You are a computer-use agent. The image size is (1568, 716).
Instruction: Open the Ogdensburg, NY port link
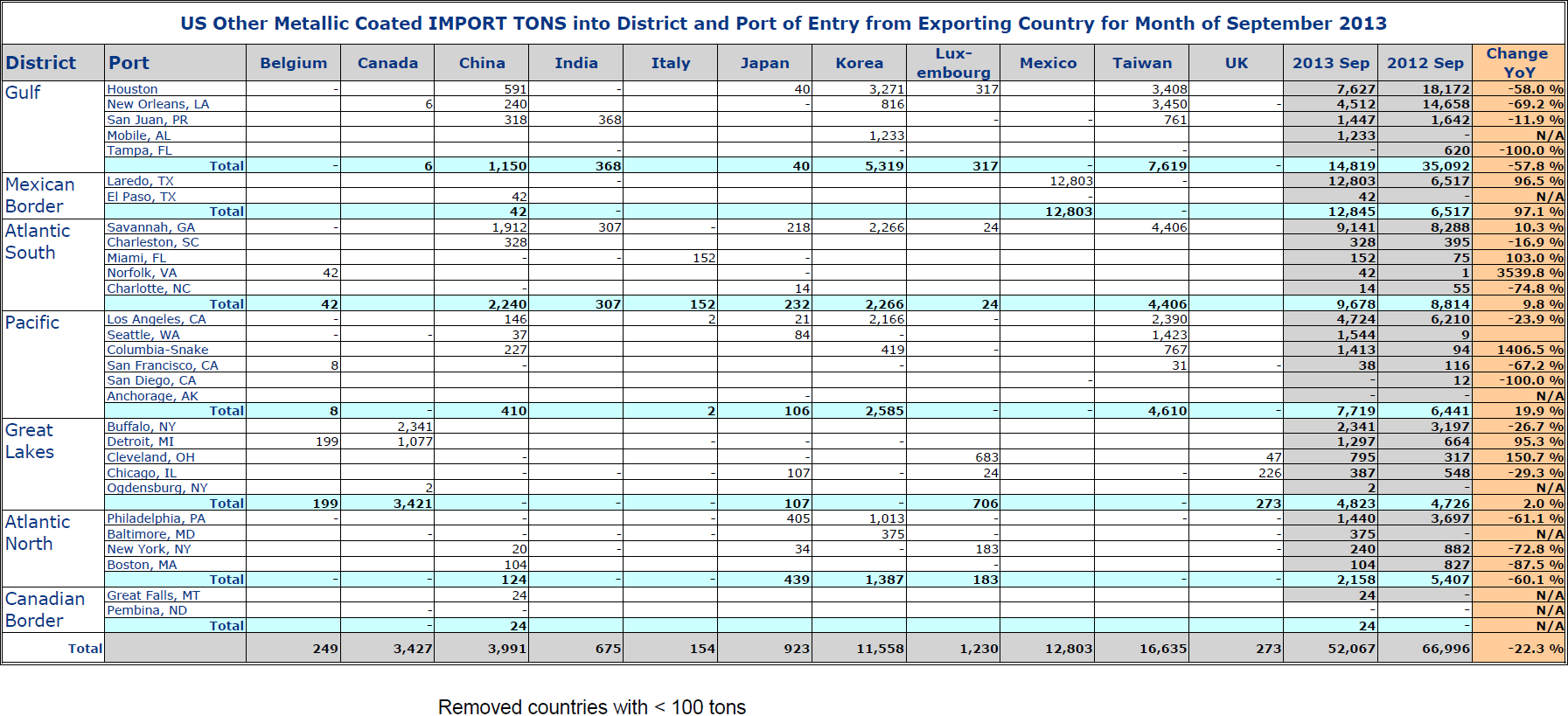[x=157, y=488]
